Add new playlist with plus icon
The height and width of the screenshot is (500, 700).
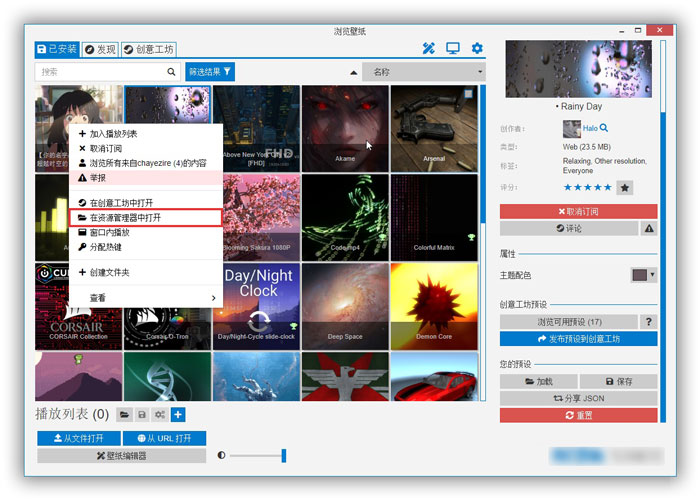point(177,414)
